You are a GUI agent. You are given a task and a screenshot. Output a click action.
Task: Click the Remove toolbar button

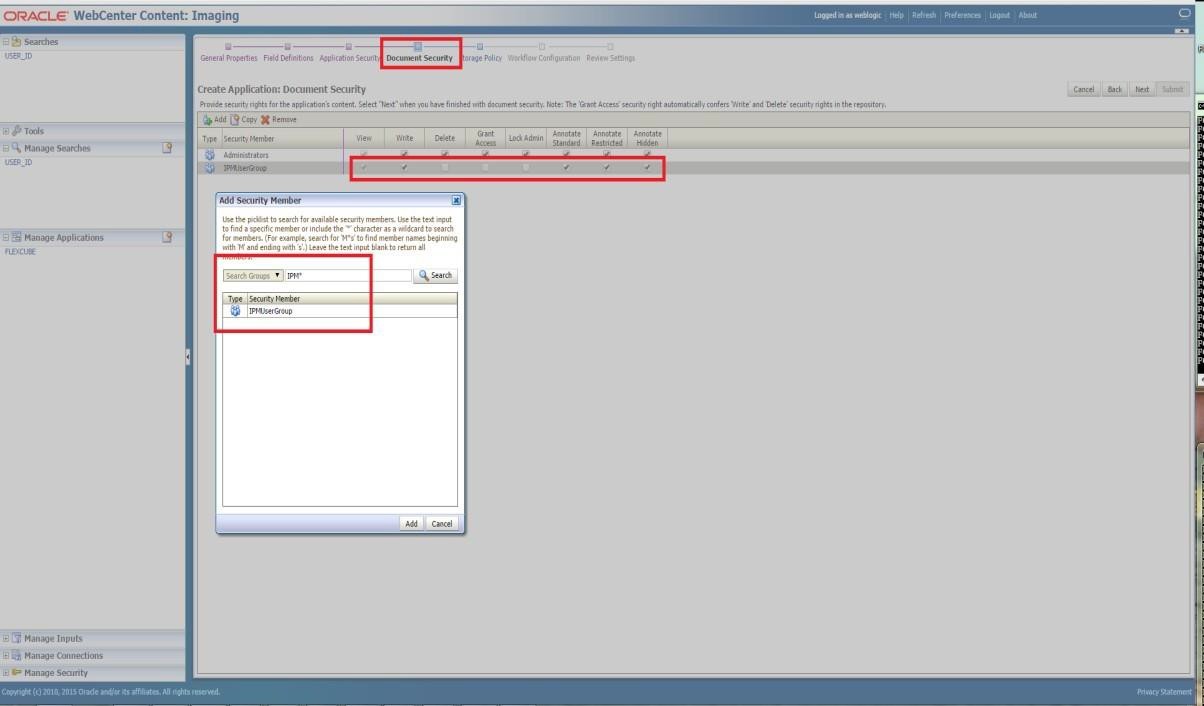278,119
